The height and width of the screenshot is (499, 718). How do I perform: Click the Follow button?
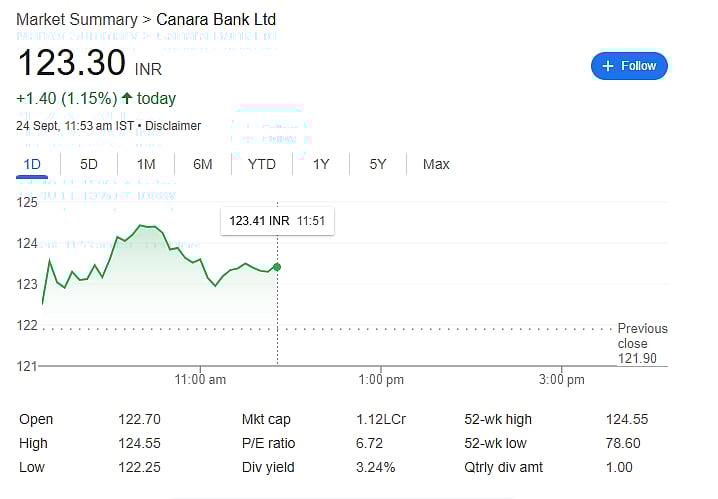click(629, 66)
